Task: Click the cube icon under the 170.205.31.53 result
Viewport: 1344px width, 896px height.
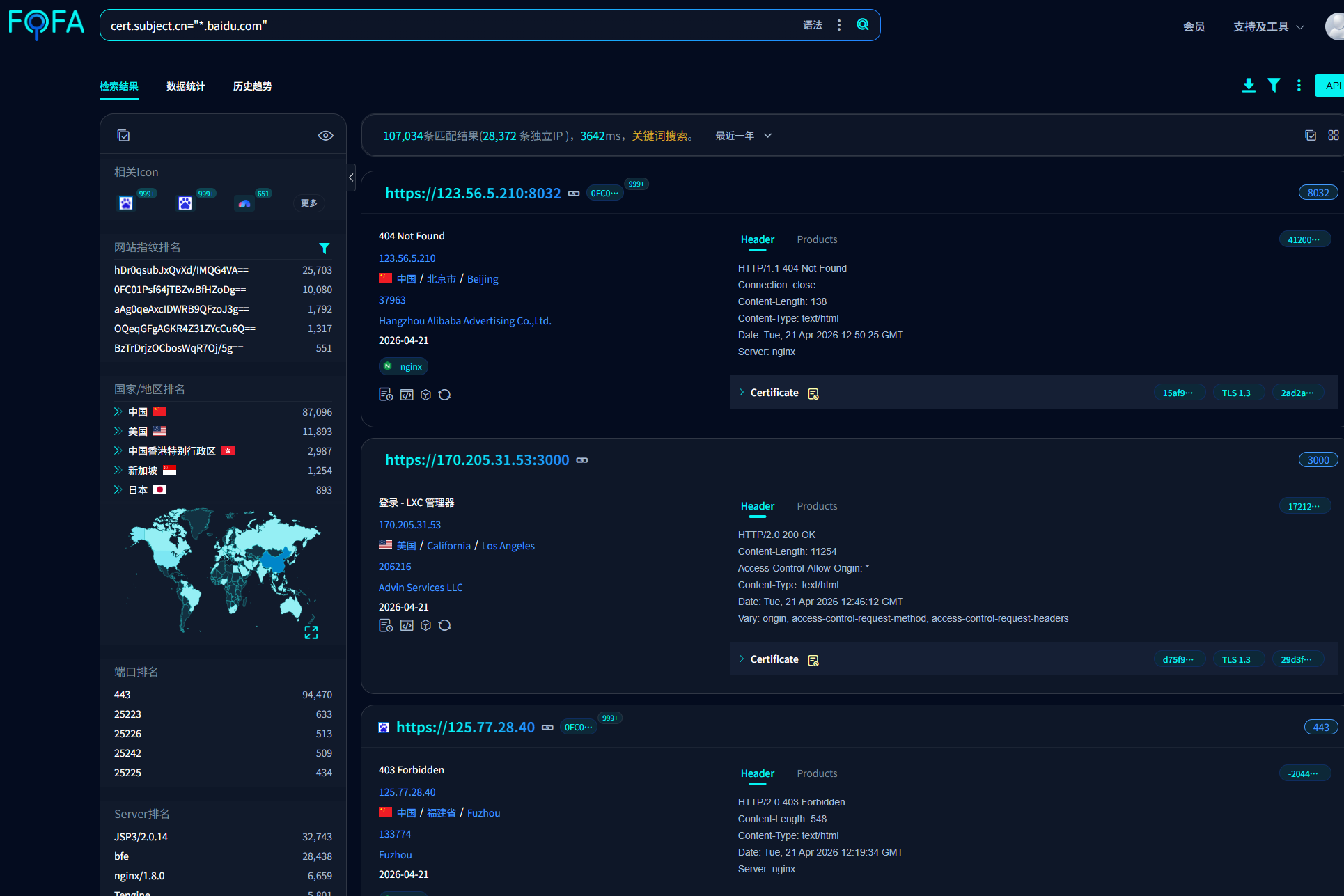Action: [x=425, y=625]
